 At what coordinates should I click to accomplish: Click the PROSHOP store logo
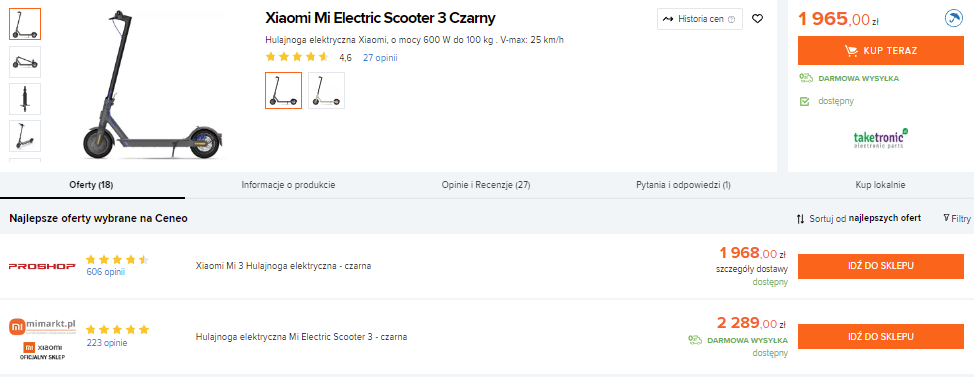(x=42, y=266)
